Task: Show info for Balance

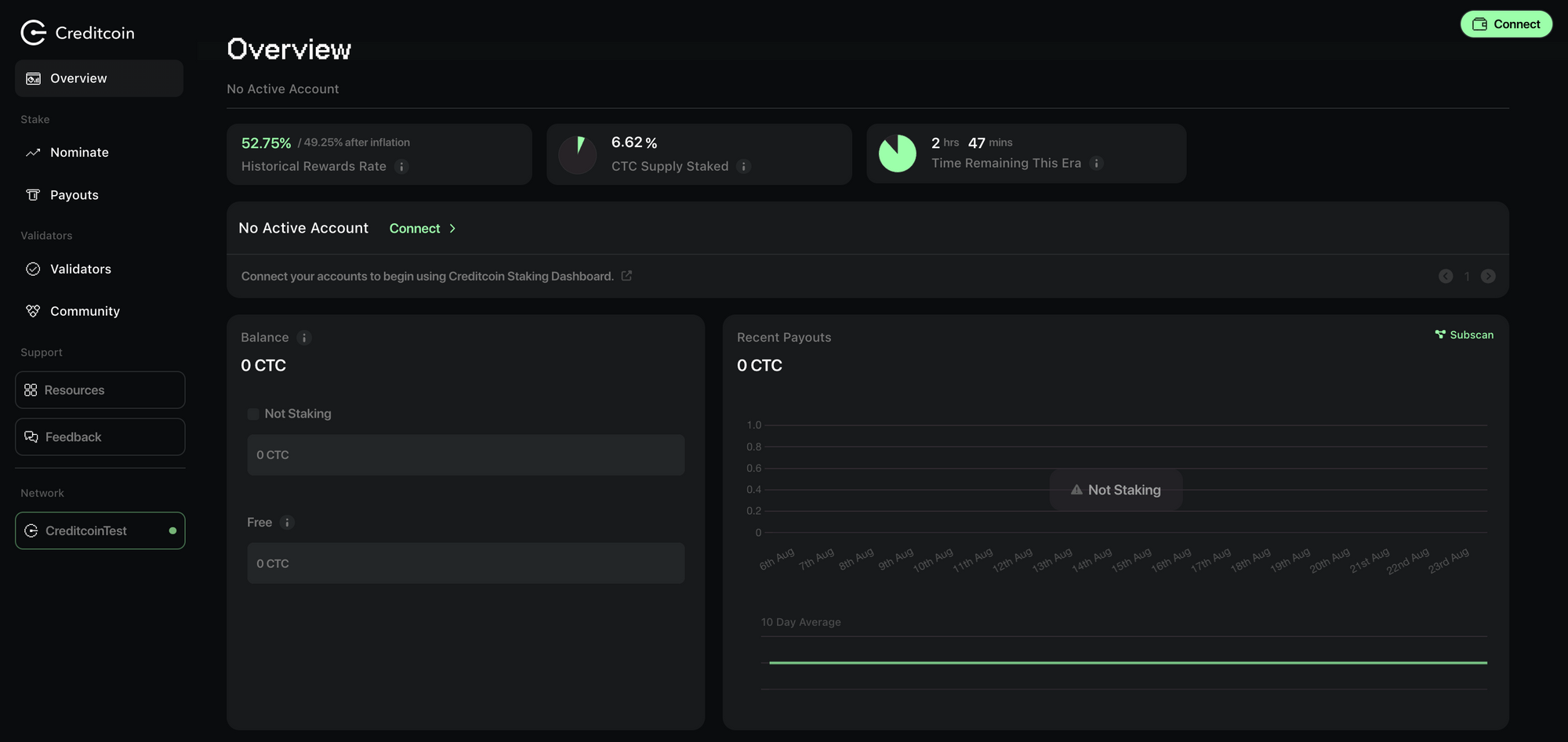Action: [x=304, y=338]
